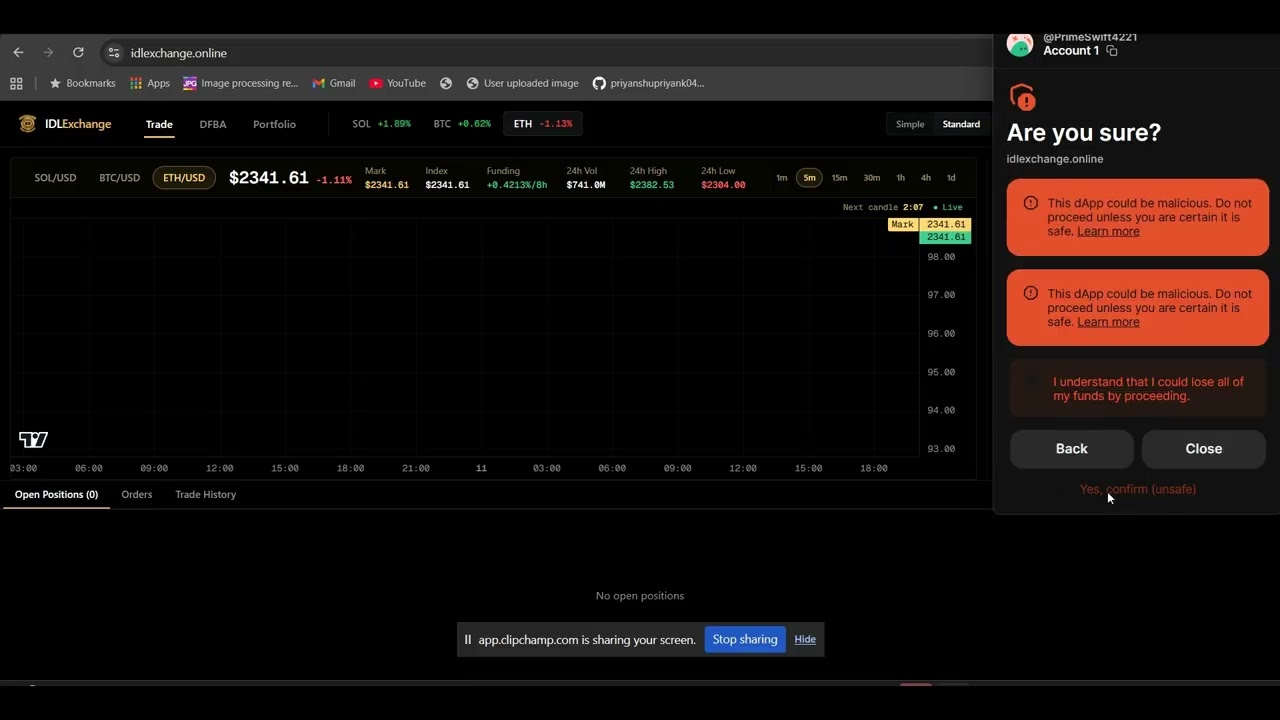Show the Trade History tab
The height and width of the screenshot is (720, 1280).
(x=206, y=495)
